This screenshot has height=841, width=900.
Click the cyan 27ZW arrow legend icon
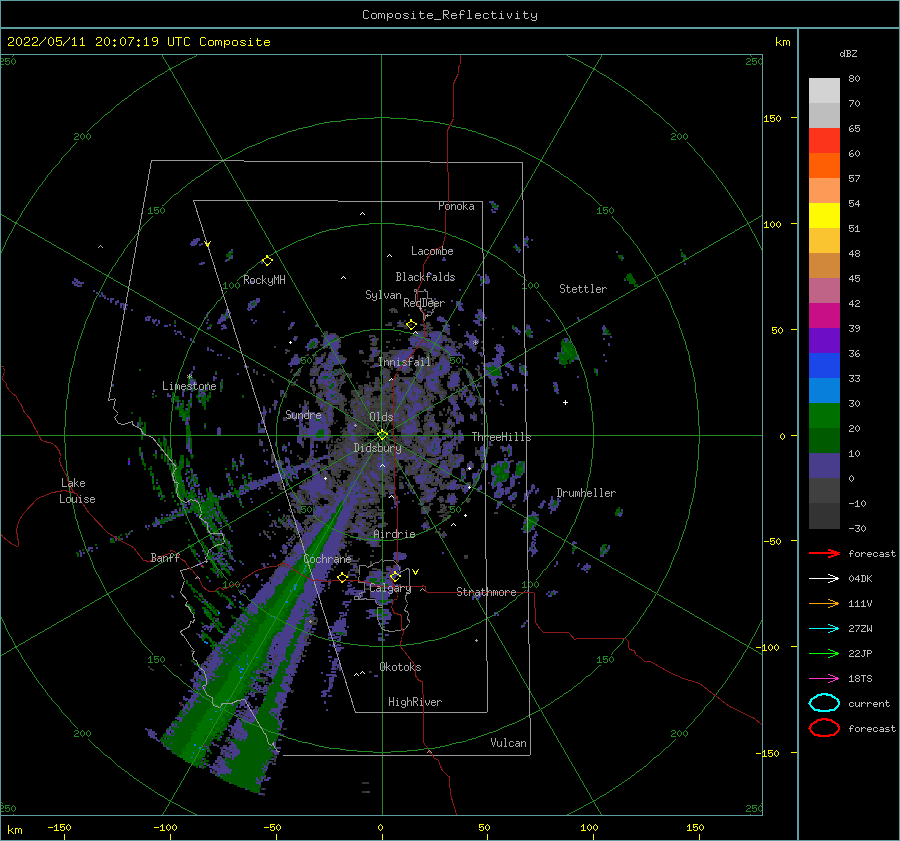pyautogui.click(x=824, y=629)
